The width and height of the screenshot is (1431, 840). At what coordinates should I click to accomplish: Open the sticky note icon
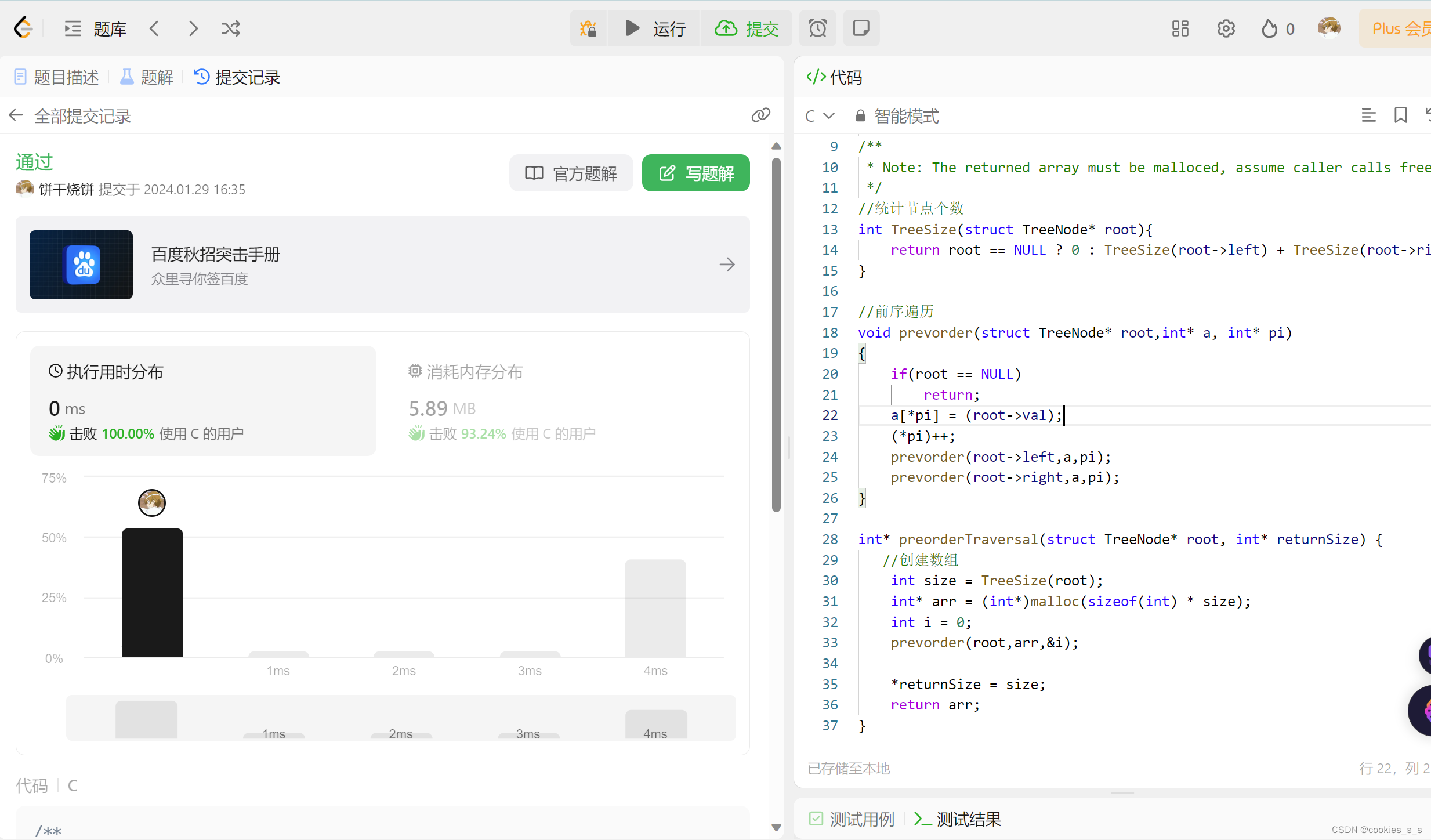point(861,28)
